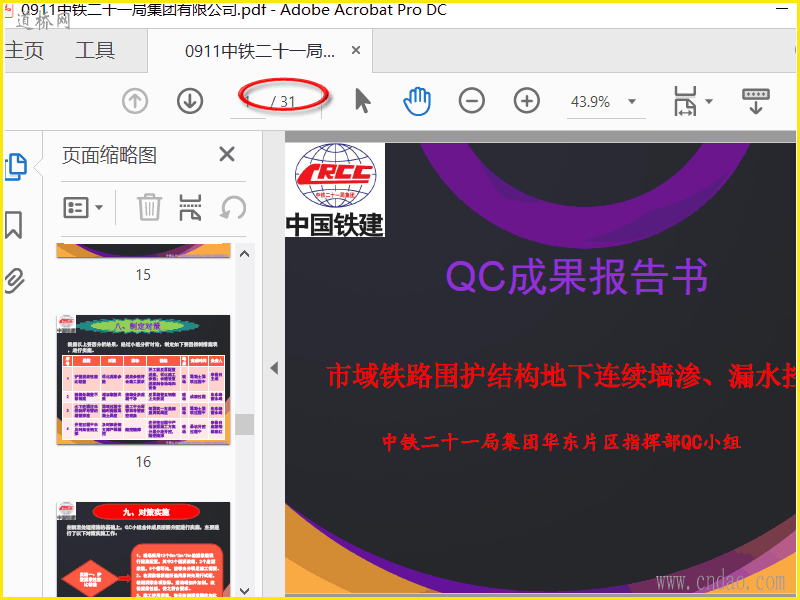Close the 页面缩略图 panel
800x600 pixels.
coord(227,154)
